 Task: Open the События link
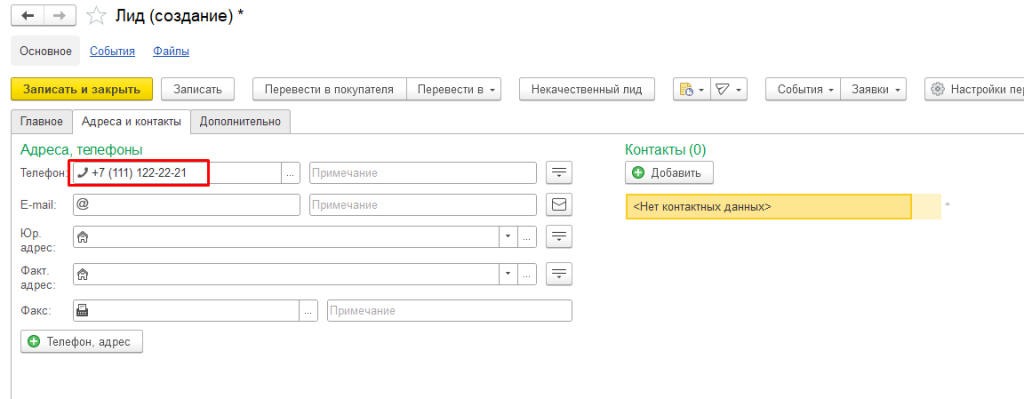click(x=112, y=51)
